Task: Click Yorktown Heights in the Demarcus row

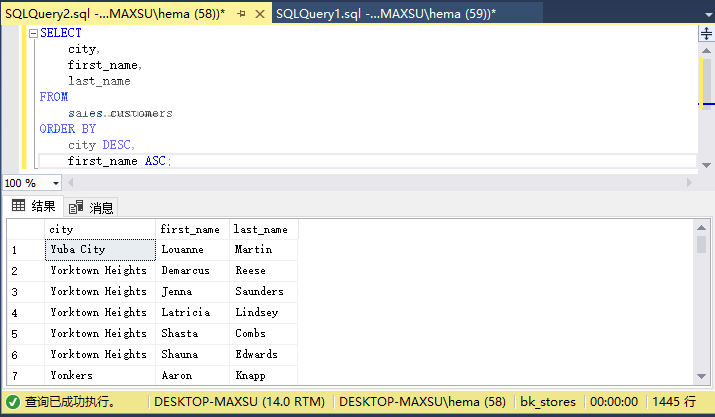Action: 100,271
